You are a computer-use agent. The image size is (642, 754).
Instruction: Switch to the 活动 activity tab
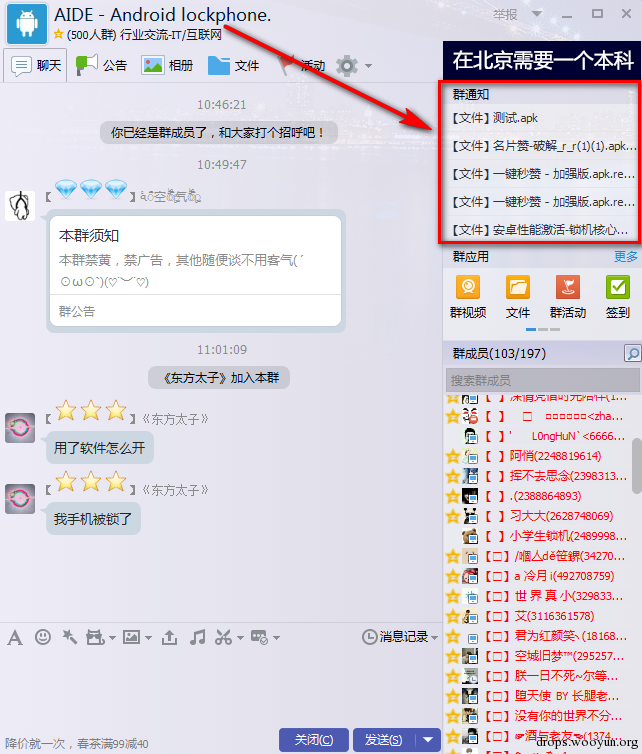302,65
